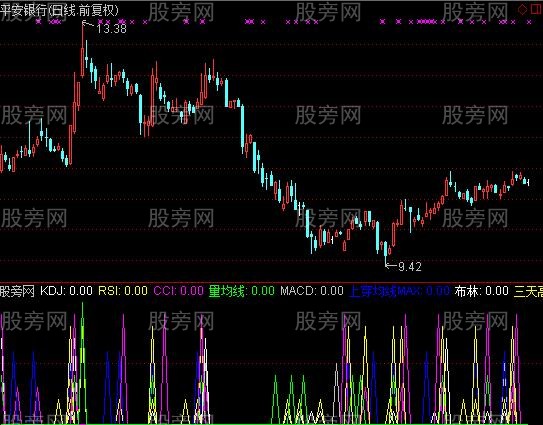543x425 pixels.
Task: Click the red diamond icon at chart top
Action: click(x=522, y=9)
